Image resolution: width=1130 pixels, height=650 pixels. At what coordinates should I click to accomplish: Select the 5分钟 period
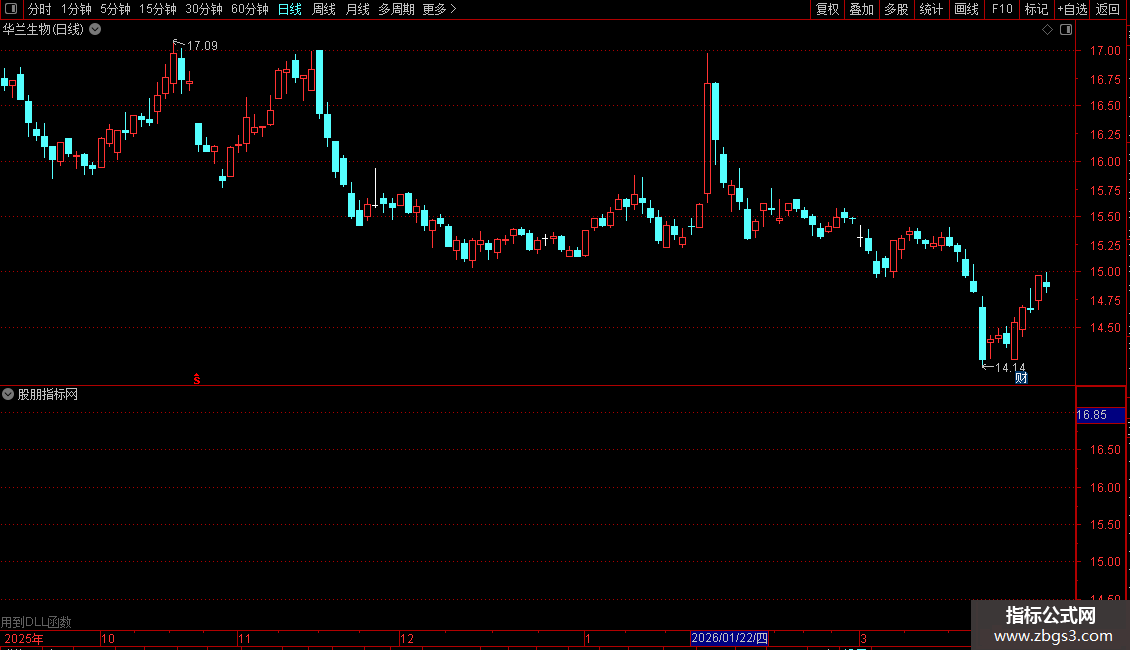pos(115,9)
